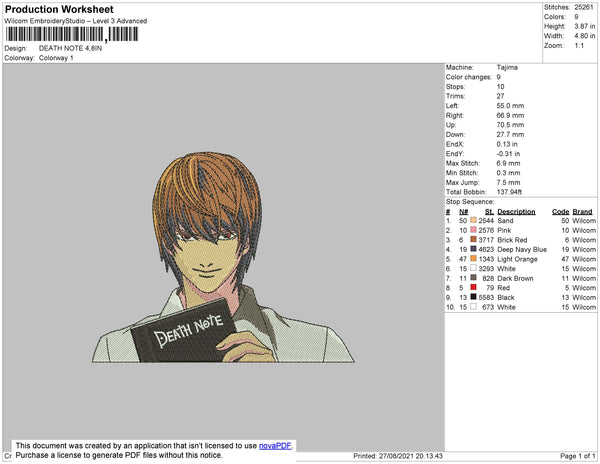
Task: Click the Min Stitch value '0.3 mm'
Action: tap(508, 173)
